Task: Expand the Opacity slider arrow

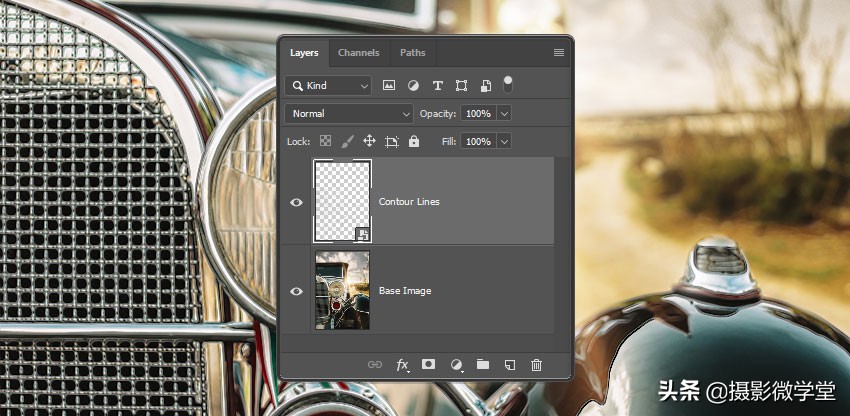Action: coord(504,113)
